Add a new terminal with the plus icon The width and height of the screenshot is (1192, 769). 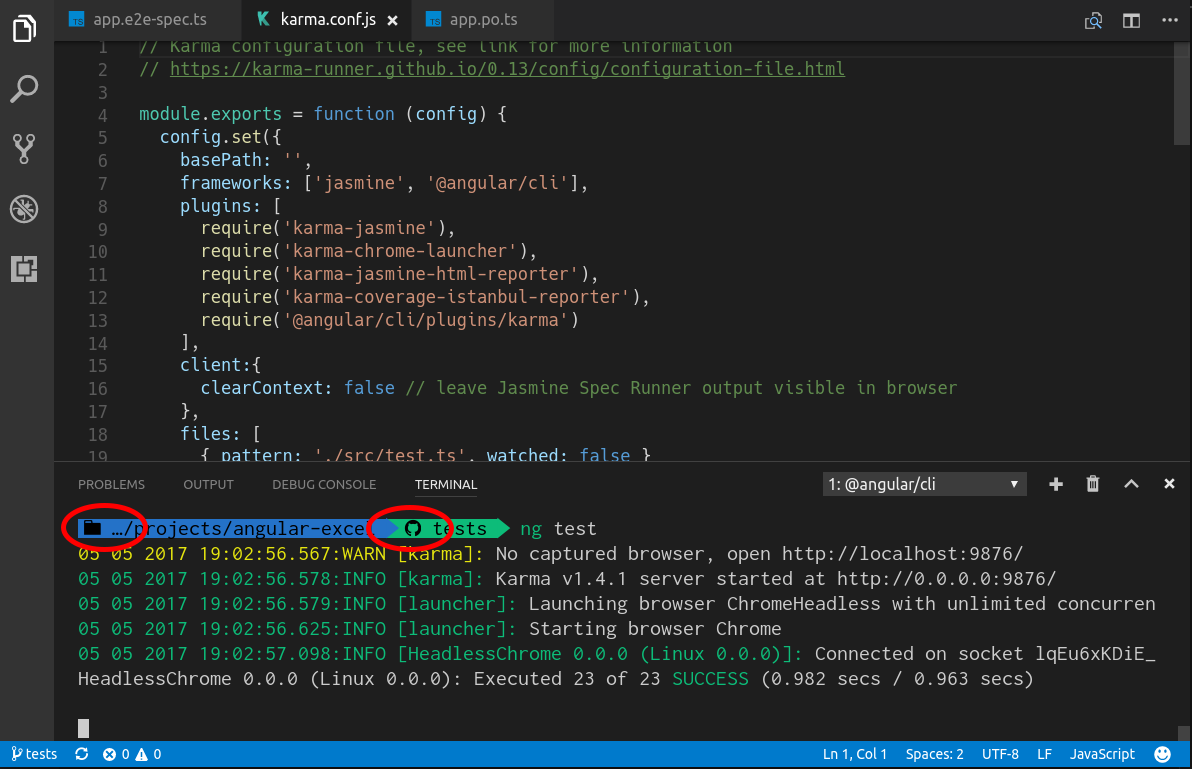(x=1056, y=483)
